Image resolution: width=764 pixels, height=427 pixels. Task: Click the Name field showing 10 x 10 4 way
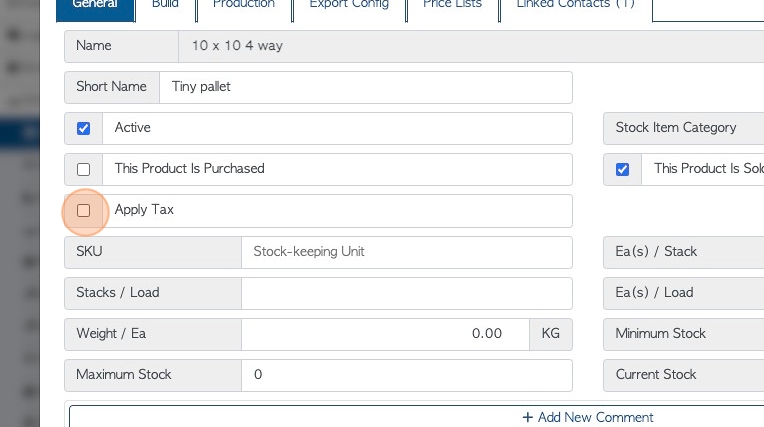[x=471, y=46]
